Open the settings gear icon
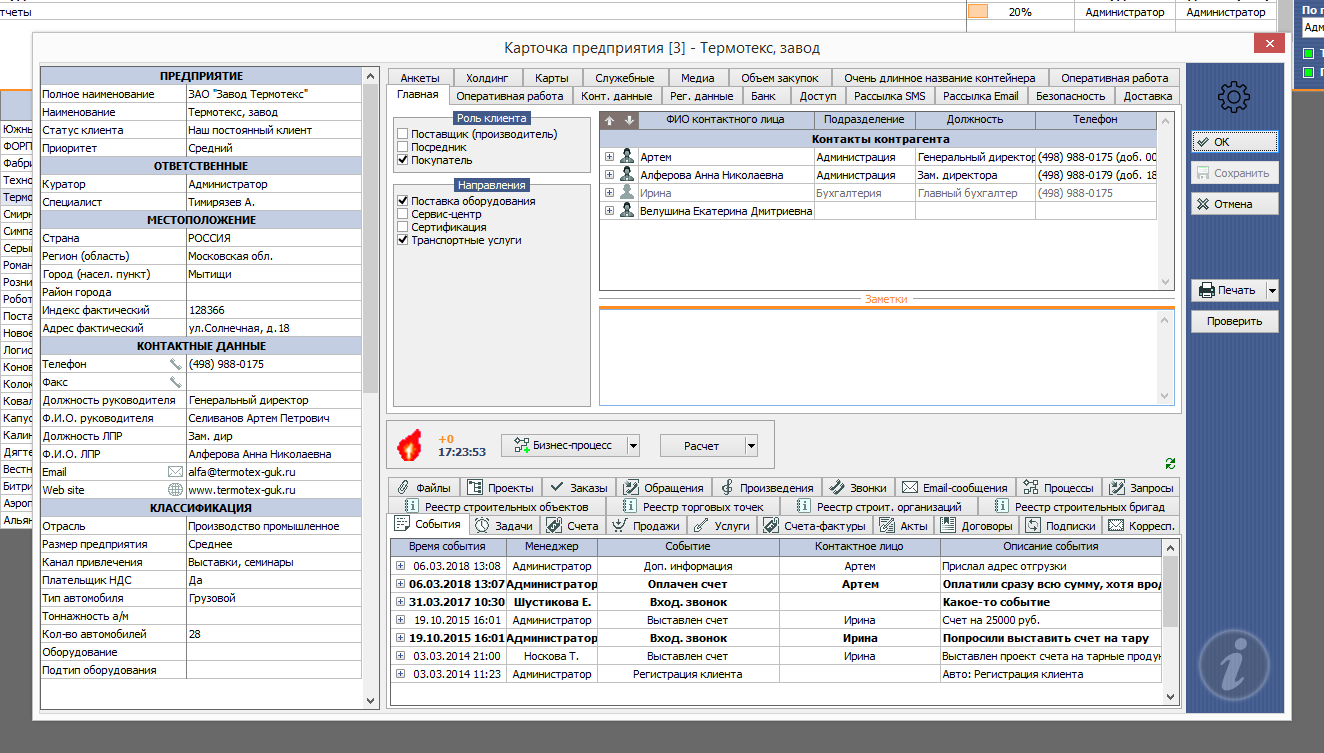1324x753 pixels. point(1235,97)
